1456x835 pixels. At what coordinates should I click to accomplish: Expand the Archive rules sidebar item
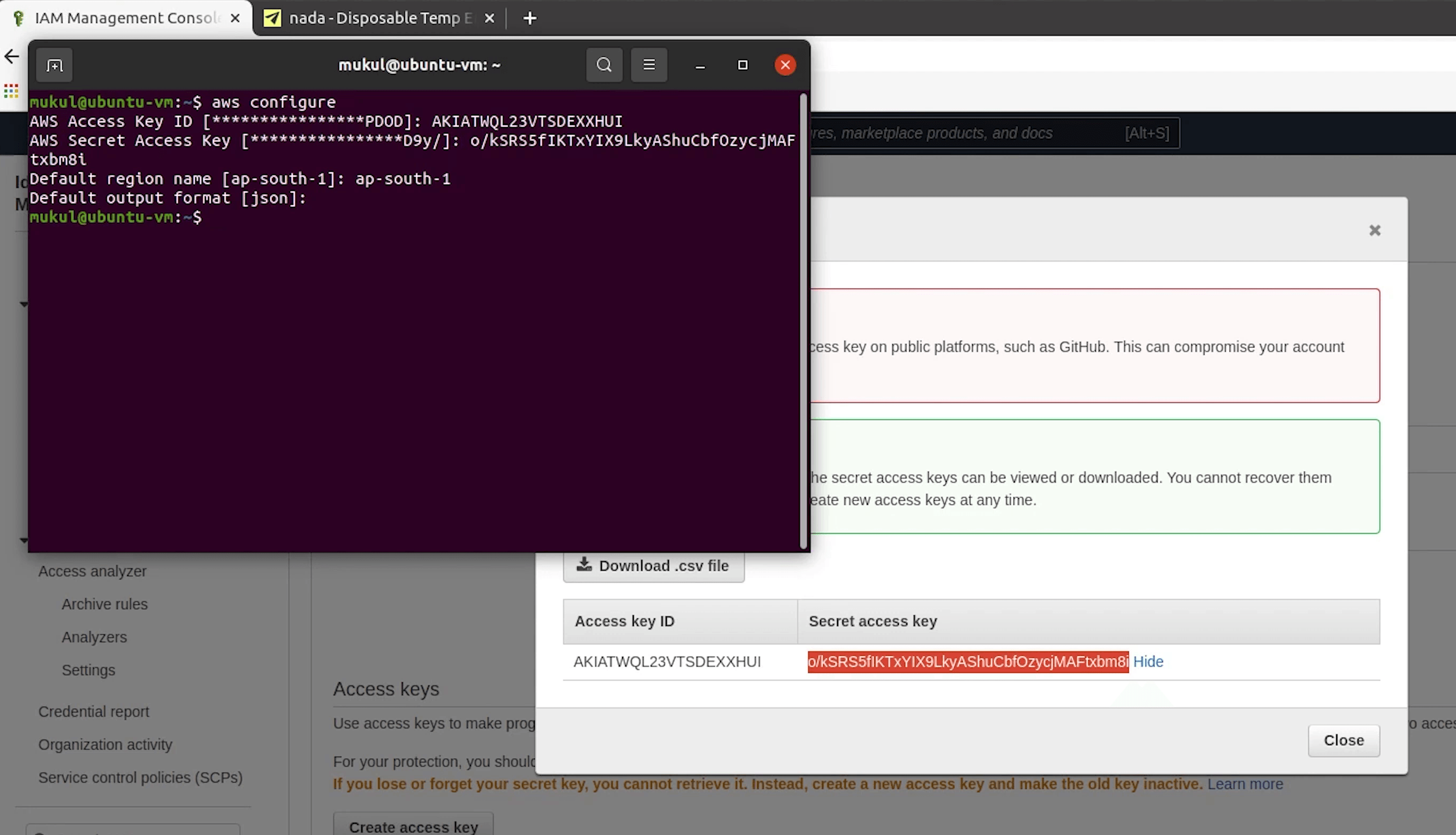[105, 604]
